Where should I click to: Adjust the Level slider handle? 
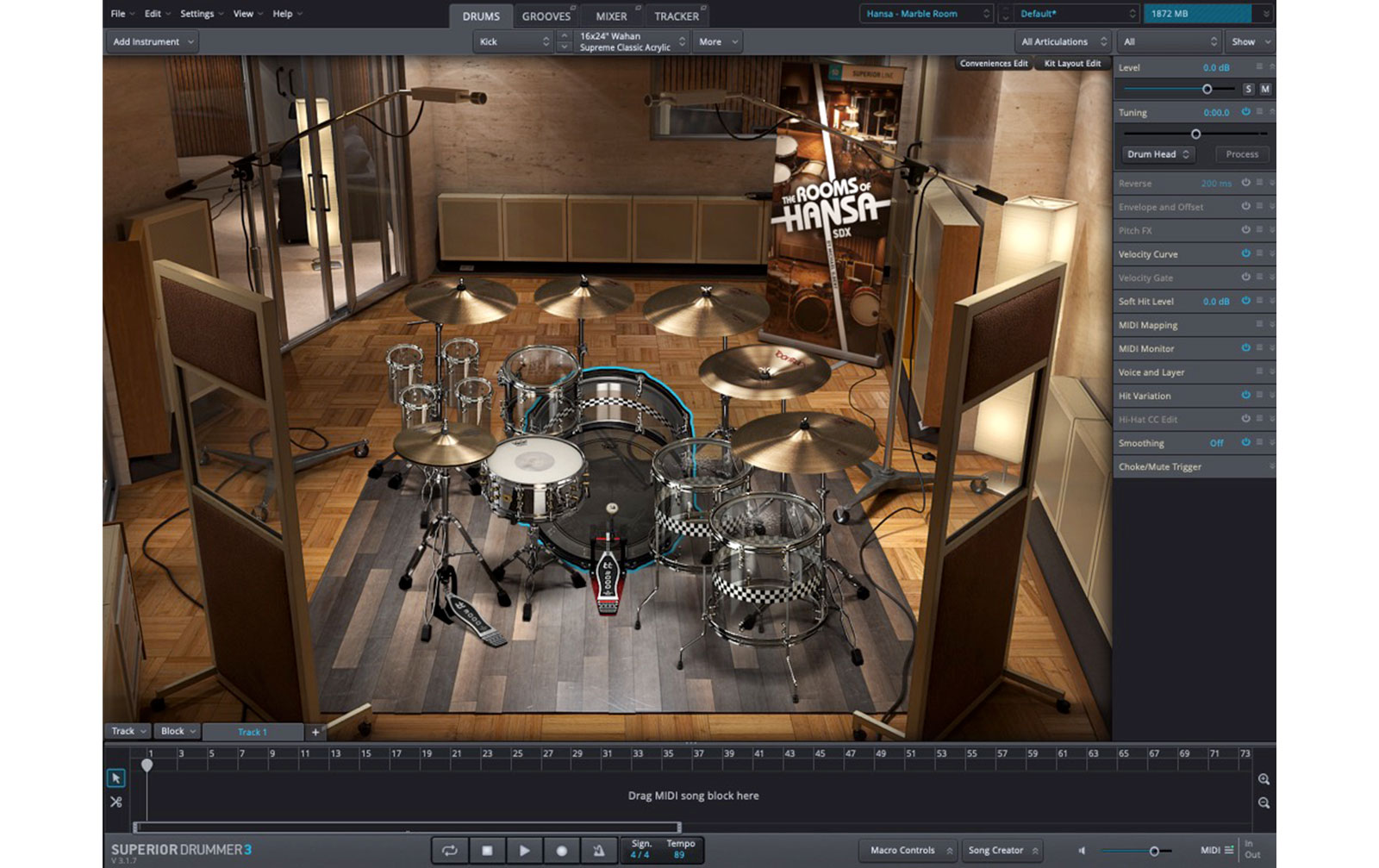click(1207, 89)
